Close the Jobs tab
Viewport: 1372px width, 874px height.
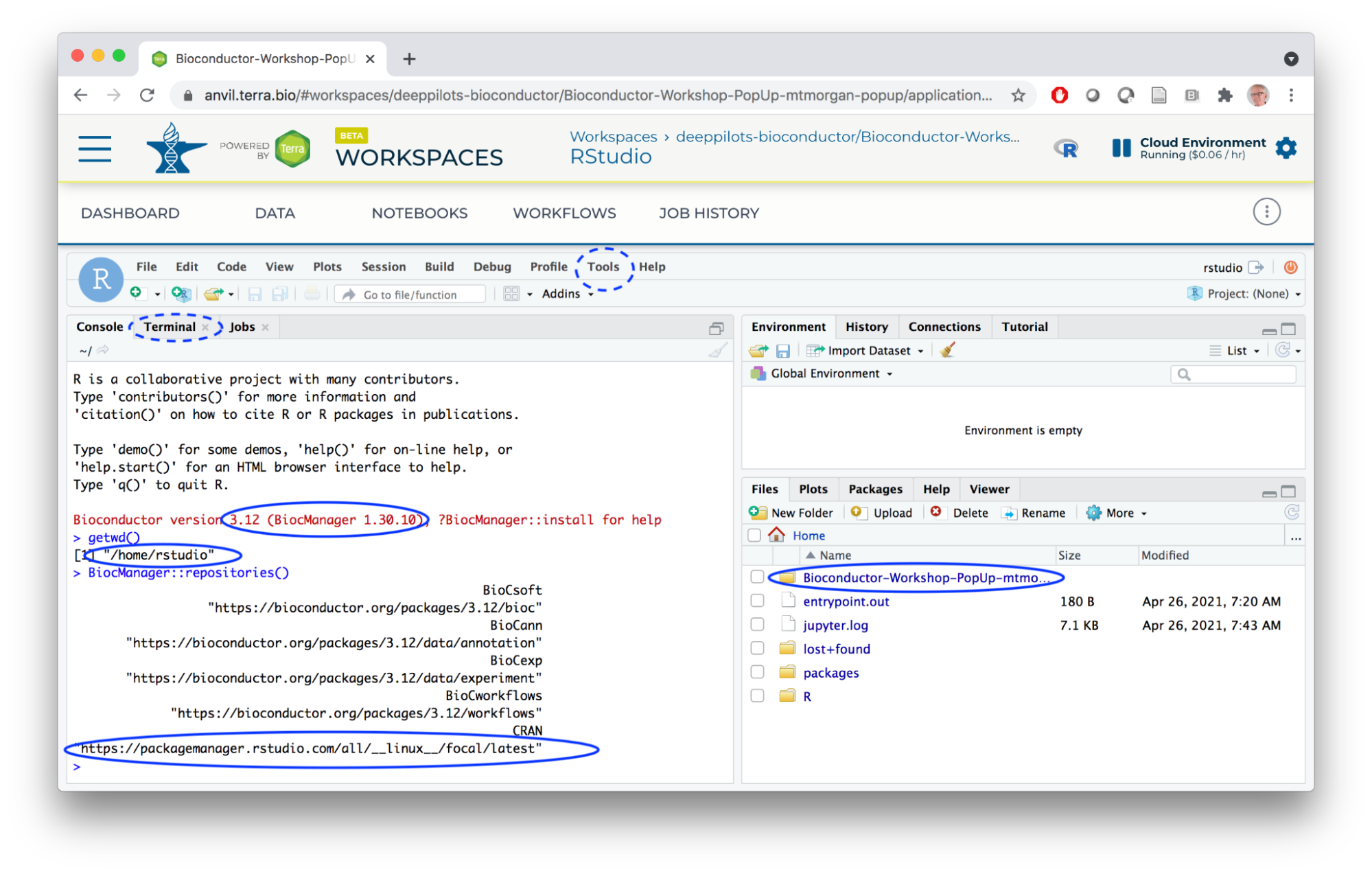point(265,327)
